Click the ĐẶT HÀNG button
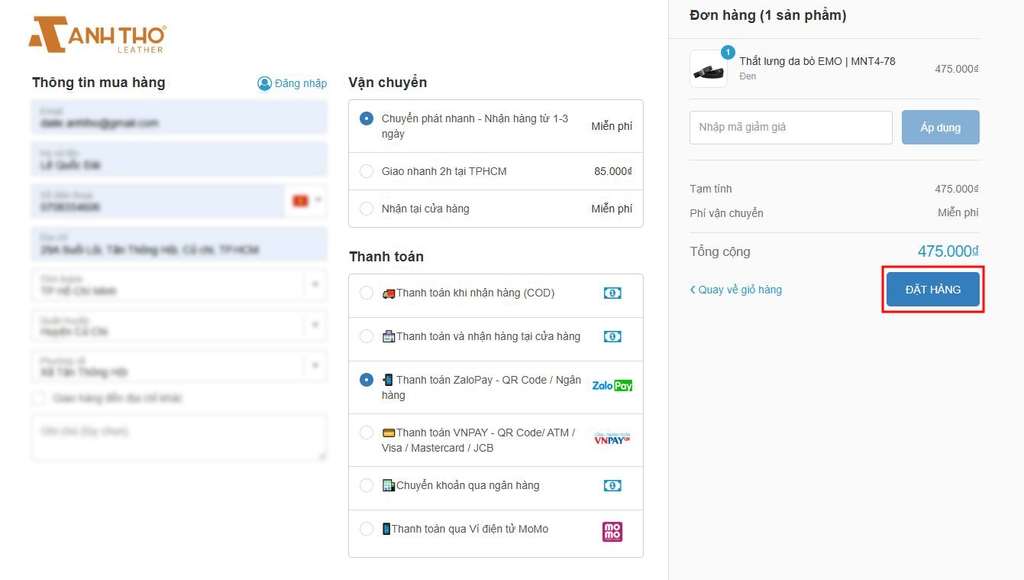 point(933,289)
